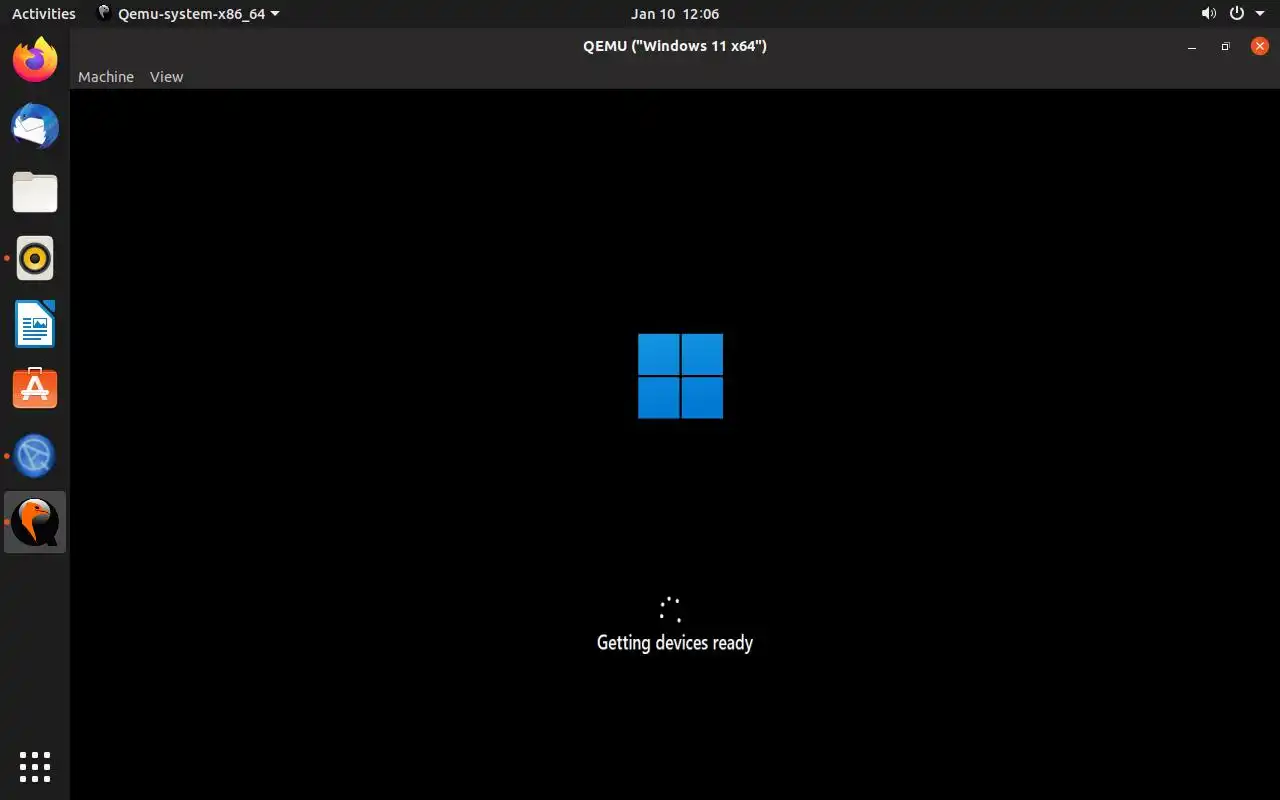Open the View menu
The image size is (1280, 800).
tap(166, 77)
